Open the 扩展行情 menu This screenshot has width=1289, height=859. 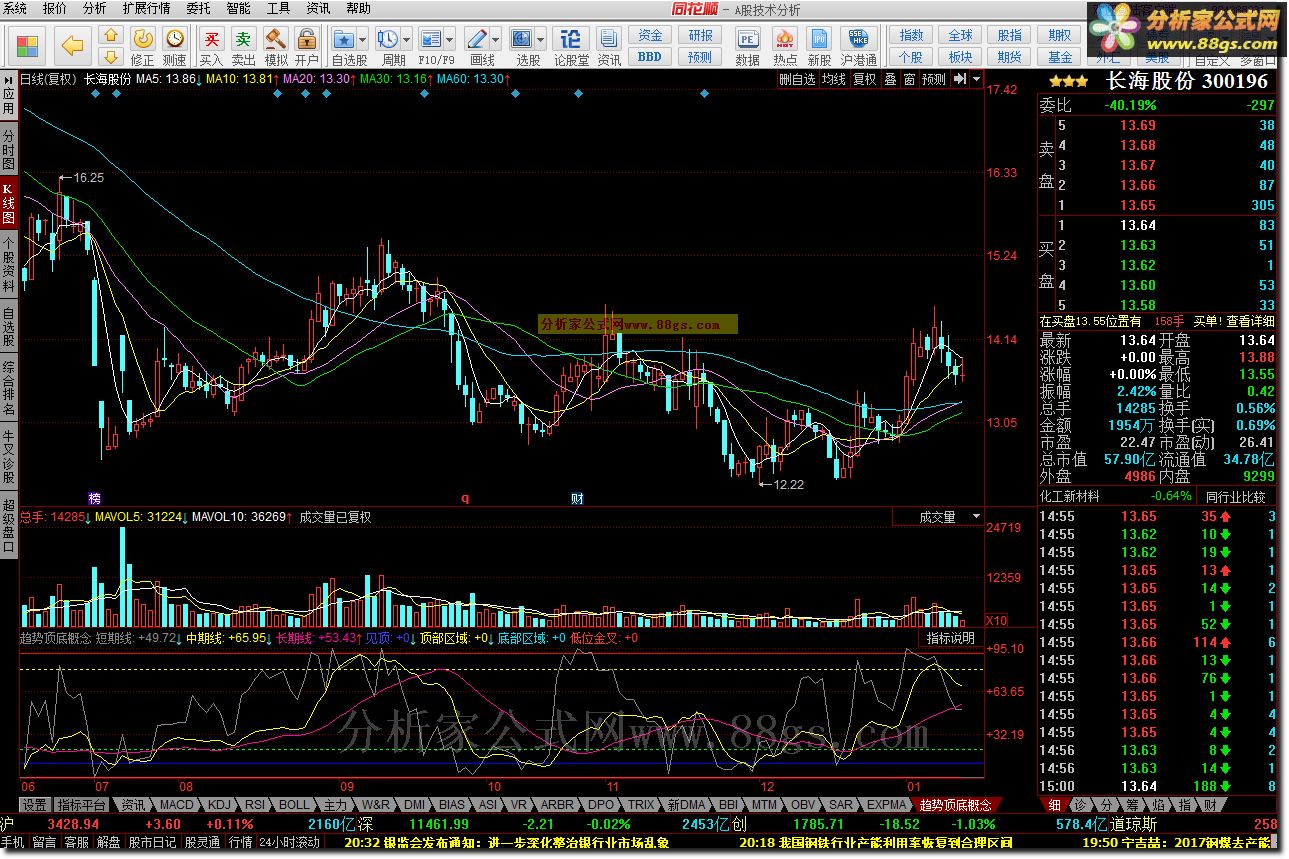pyautogui.click(x=146, y=8)
